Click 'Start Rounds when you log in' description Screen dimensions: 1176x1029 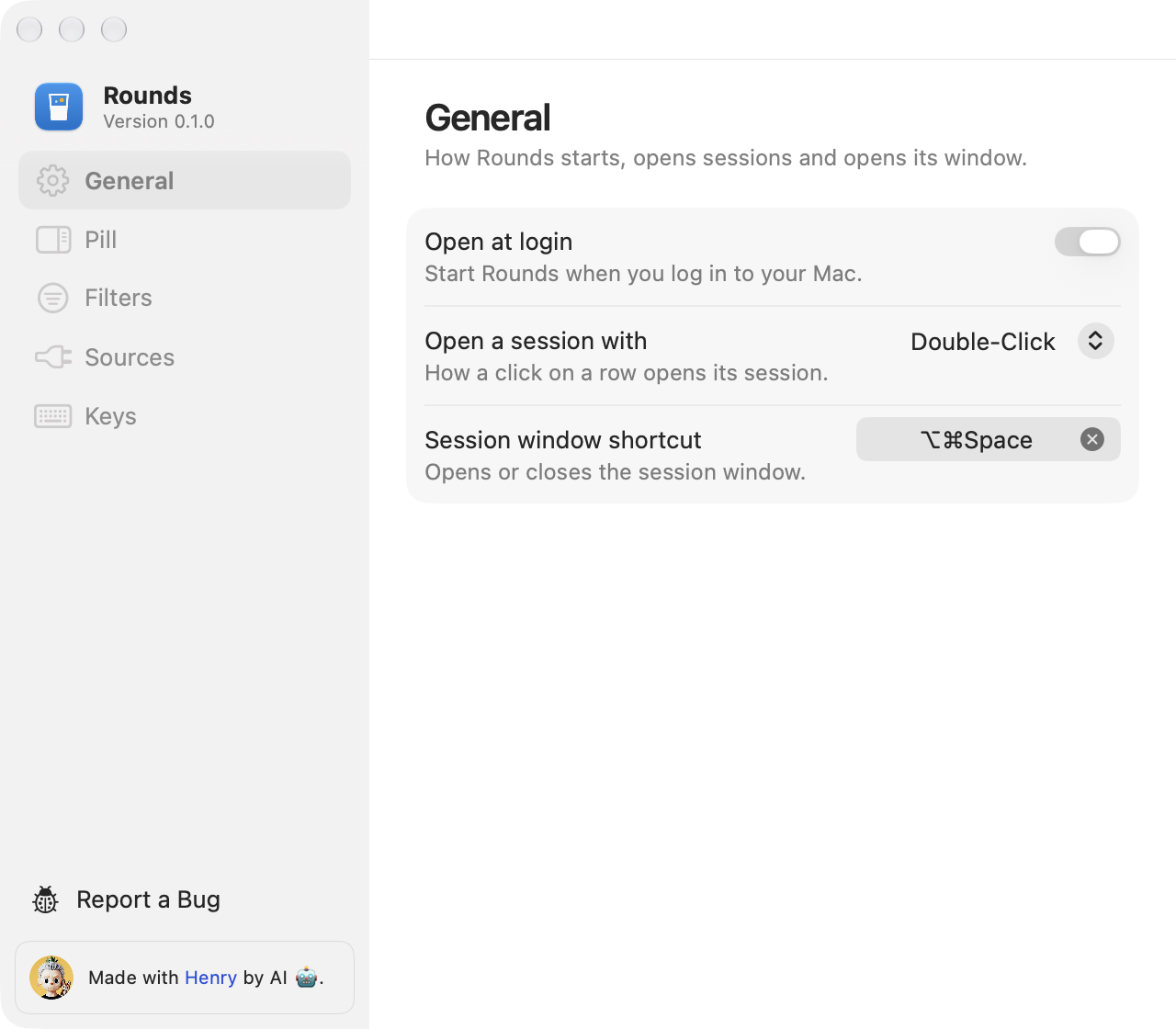[x=643, y=274]
